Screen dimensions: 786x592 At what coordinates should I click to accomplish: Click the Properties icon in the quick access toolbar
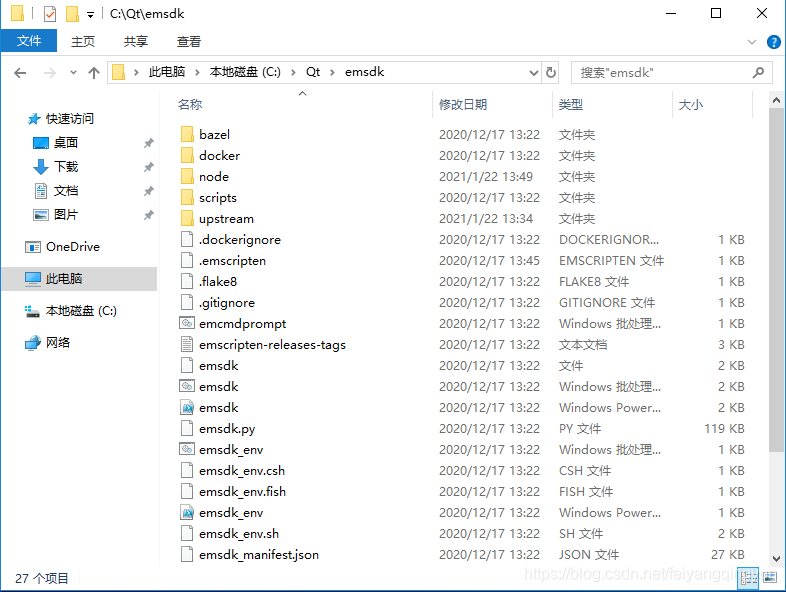point(50,14)
